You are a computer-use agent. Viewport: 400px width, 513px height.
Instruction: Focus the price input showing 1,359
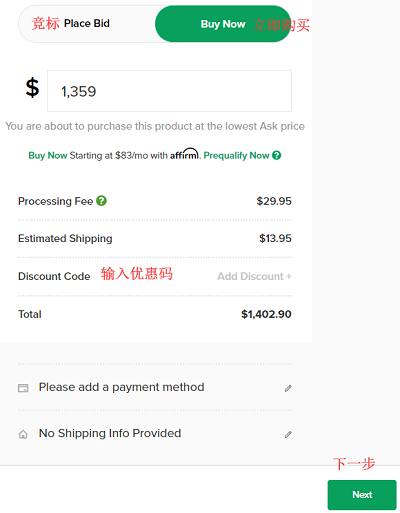(169, 91)
